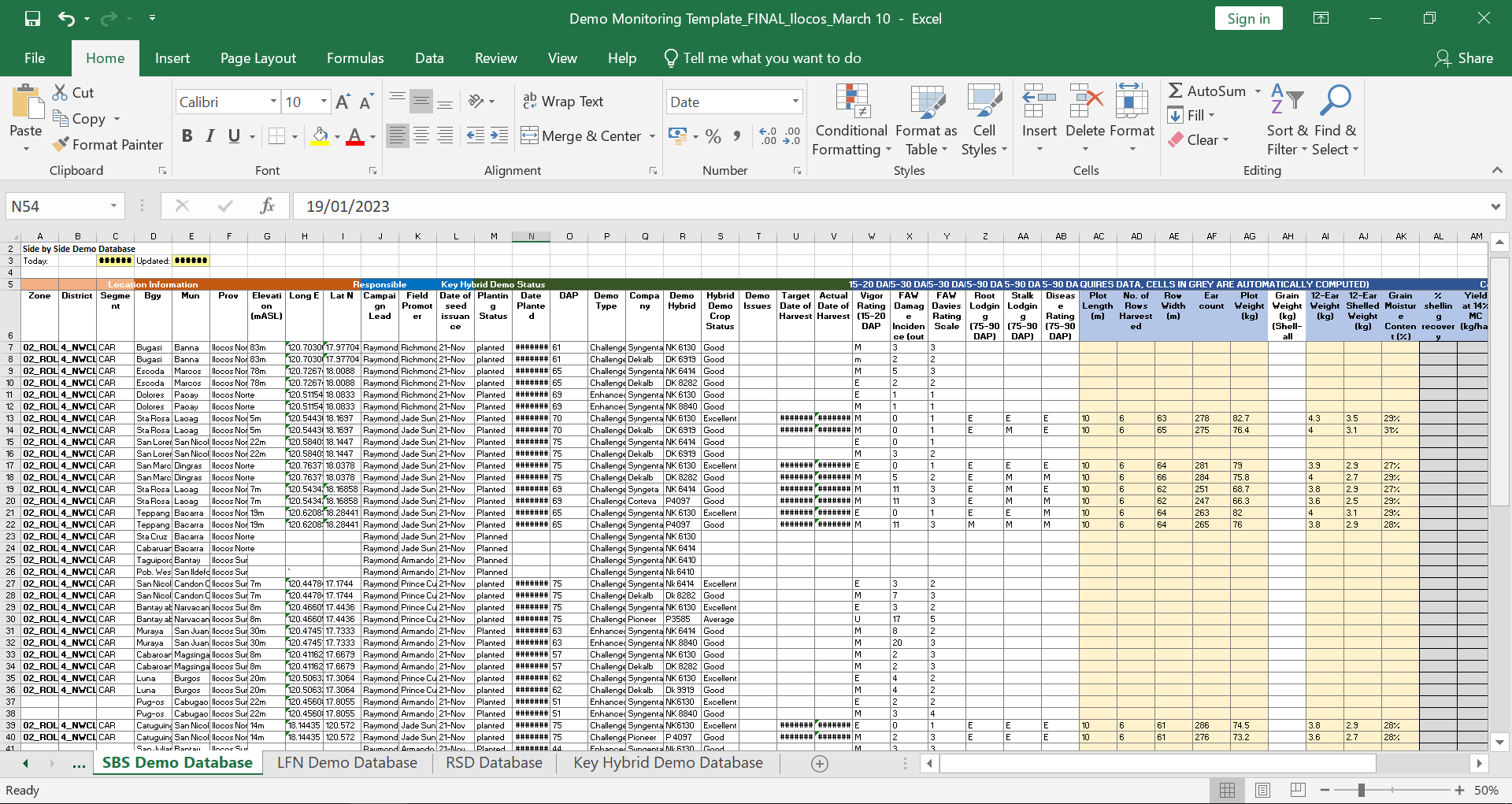1512x804 pixels.
Task: Add a new sheet
Action: tap(820, 763)
